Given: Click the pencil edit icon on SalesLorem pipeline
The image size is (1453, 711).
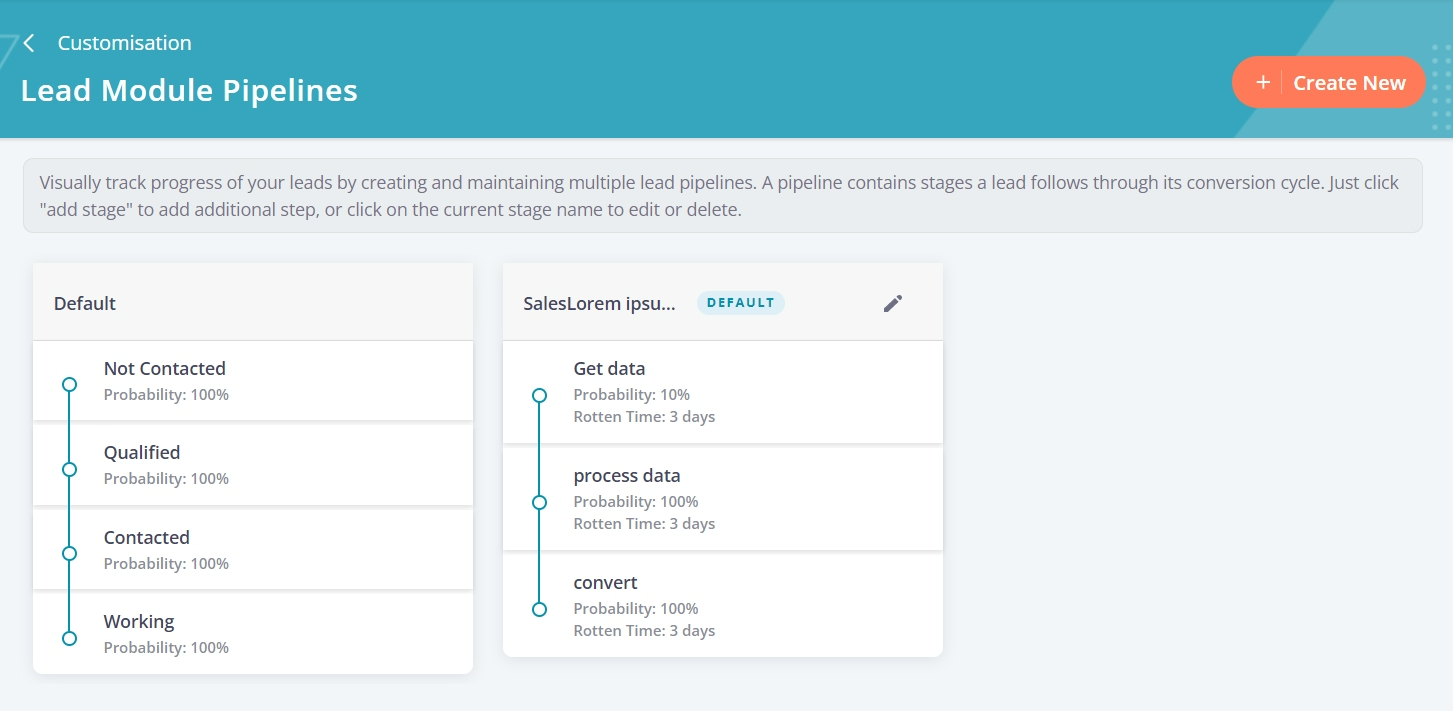Looking at the screenshot, I should tap(893, 304).
